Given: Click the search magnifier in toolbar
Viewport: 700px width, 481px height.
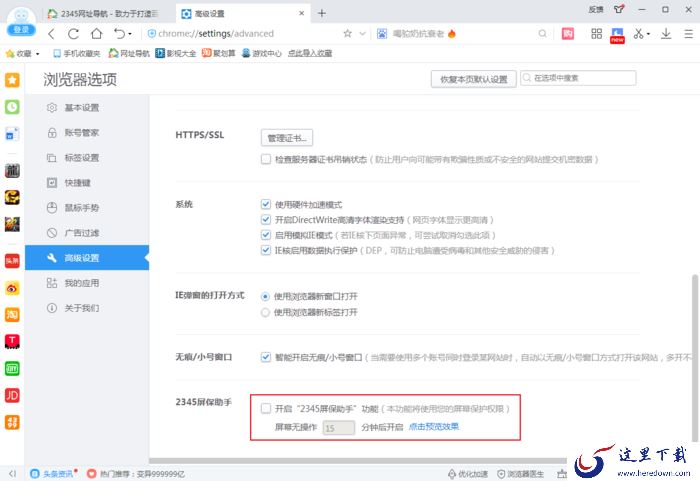Looking at the screenshot, I should [542, 33].
